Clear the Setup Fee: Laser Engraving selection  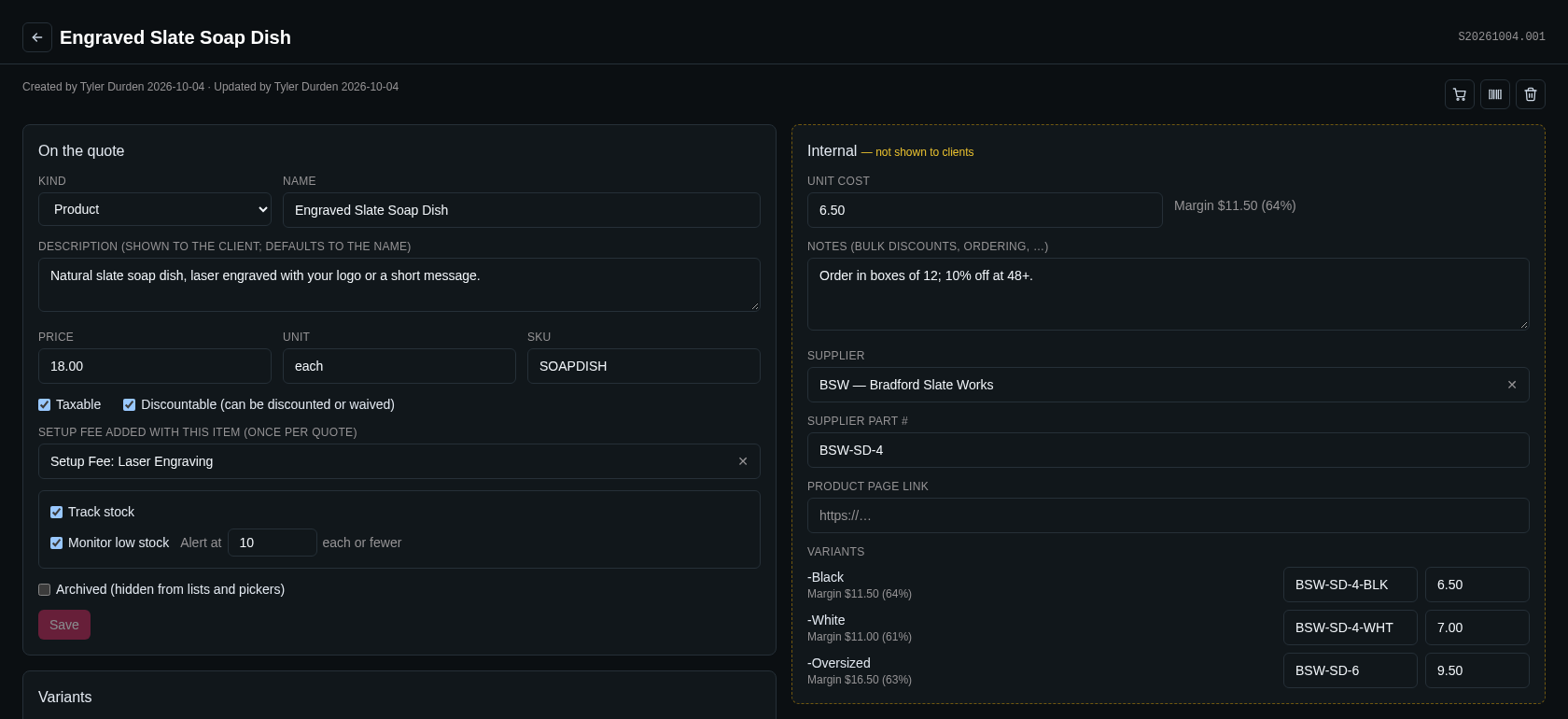click(x=743, y=461)
